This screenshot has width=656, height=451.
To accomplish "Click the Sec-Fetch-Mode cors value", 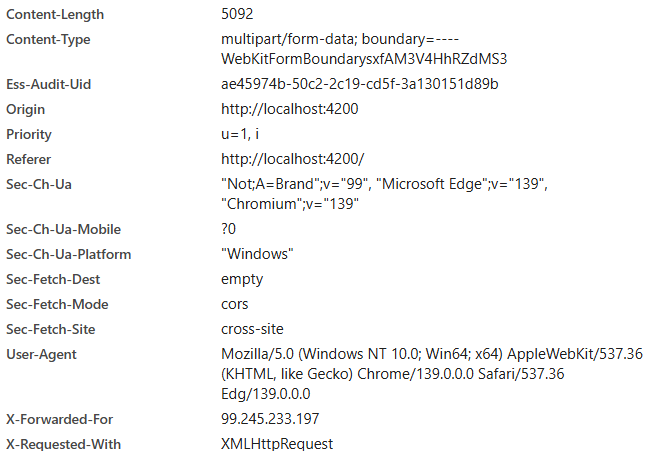I will (x=234, y=304).
